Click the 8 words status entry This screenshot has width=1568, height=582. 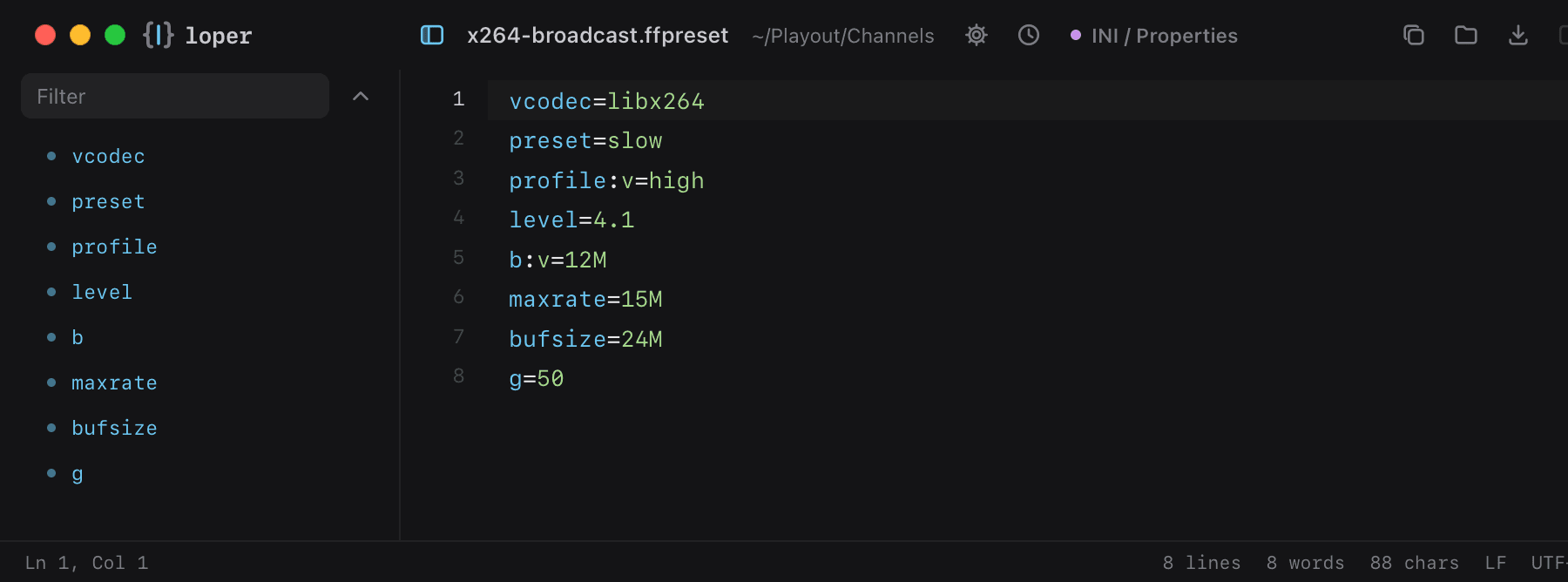1305,563
